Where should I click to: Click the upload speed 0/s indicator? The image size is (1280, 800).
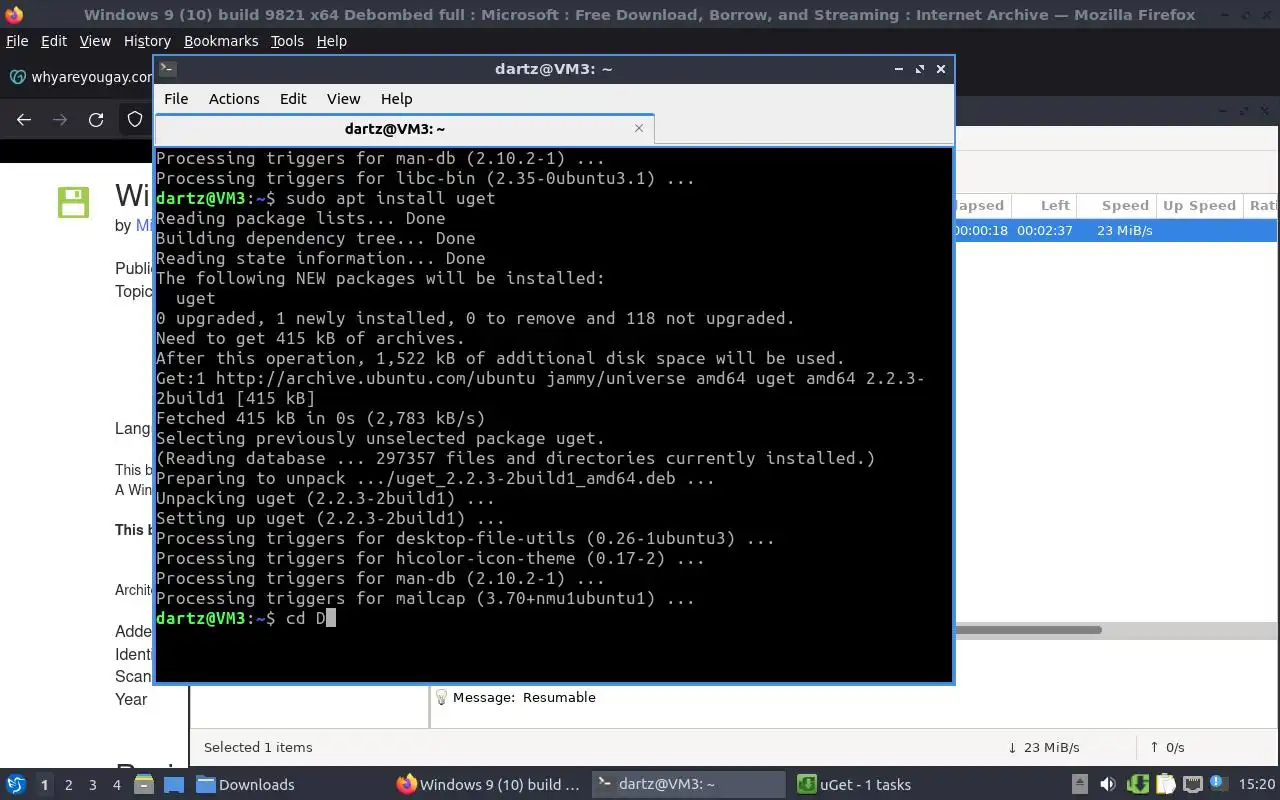[1167, 747]
